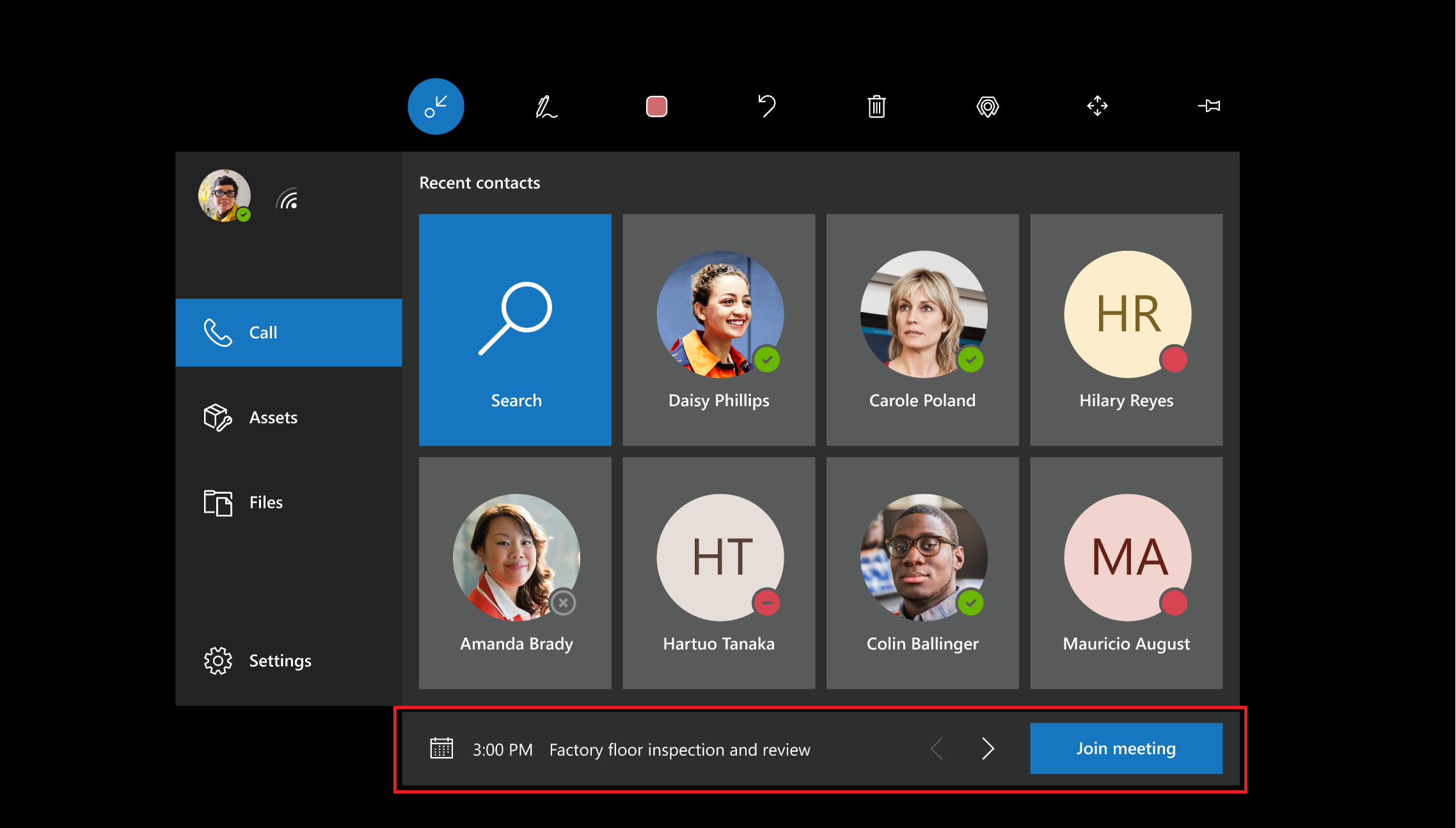Select Call tab in sidebar
This screenshot has width=1456, height=828.
[x=290, y=332]
